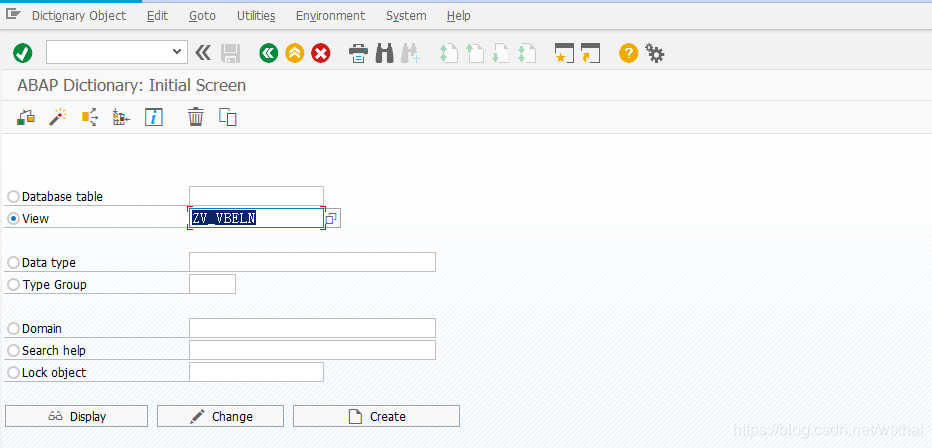Select the Lock object radio button
The width and height of the screenshot is (932, 448).
(x=13, y=373)
